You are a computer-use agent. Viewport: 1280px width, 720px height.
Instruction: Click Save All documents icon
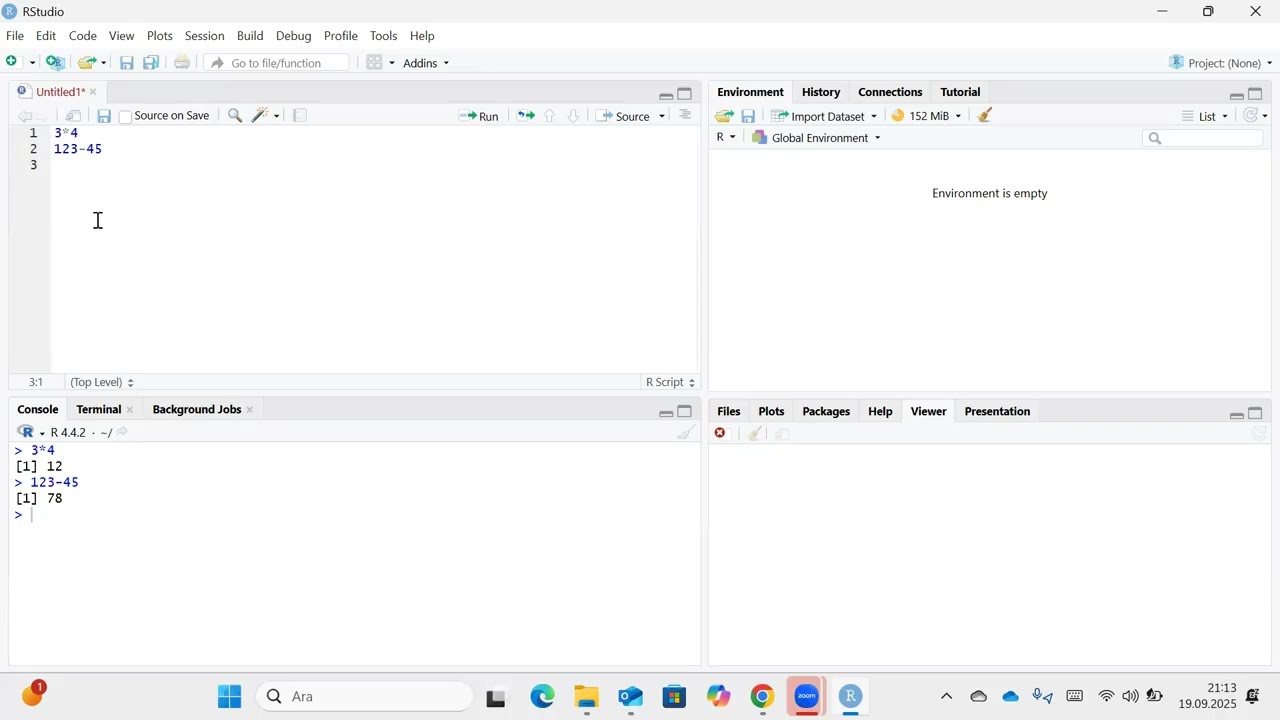tap(151, 63)
